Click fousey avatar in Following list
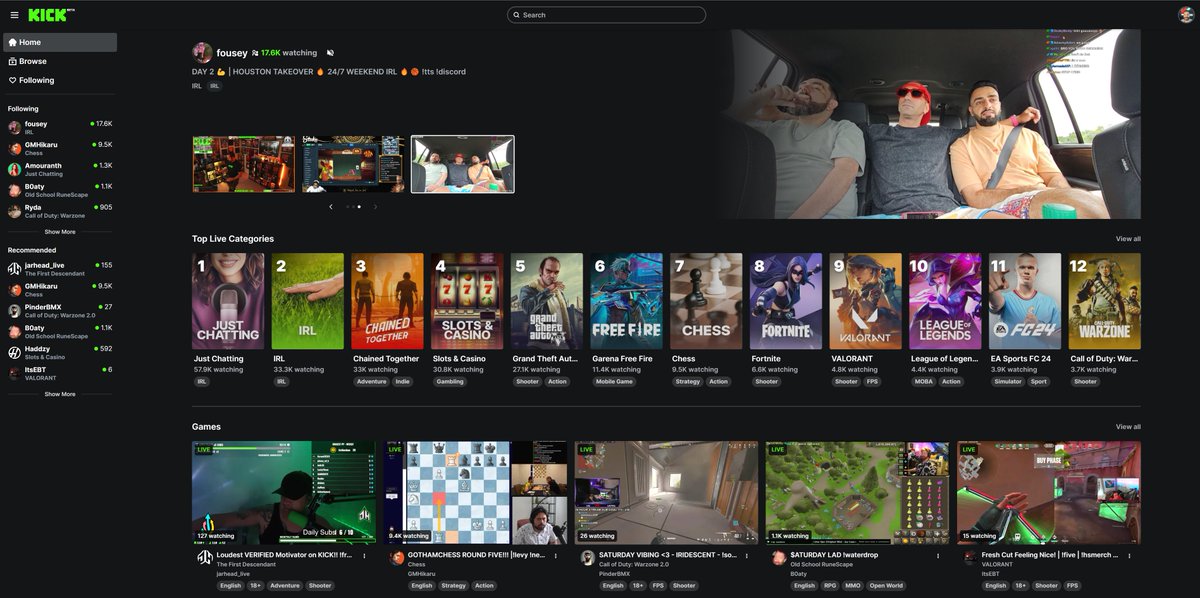Image resolution: width=1200 pixels, height=598 pixels. coord(14,127)
